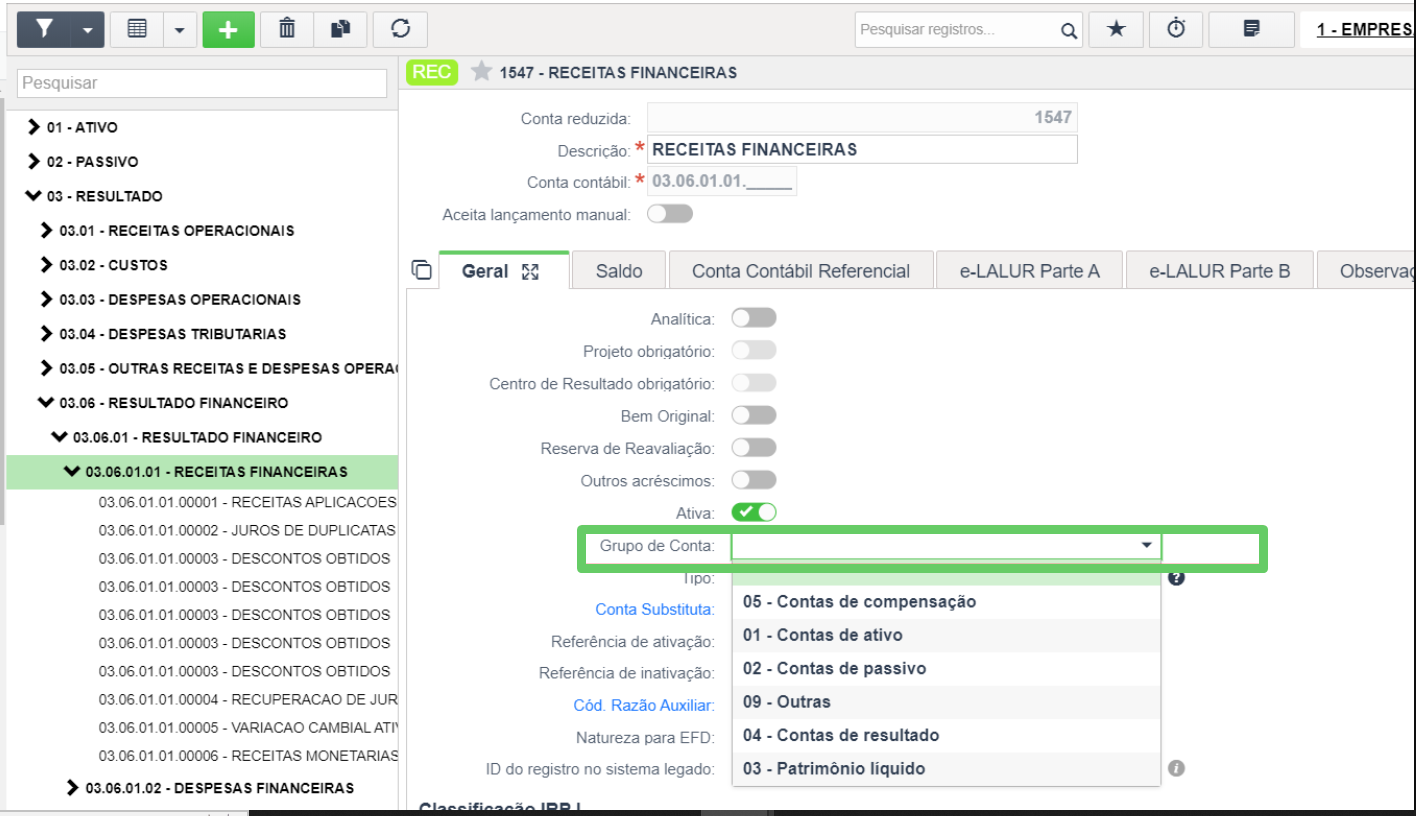The width and height of the screenshot is (1416, 816).
Task: Toggle Projeto obrigatório switch
Action: pyautogui.click(x=754, y=351)
